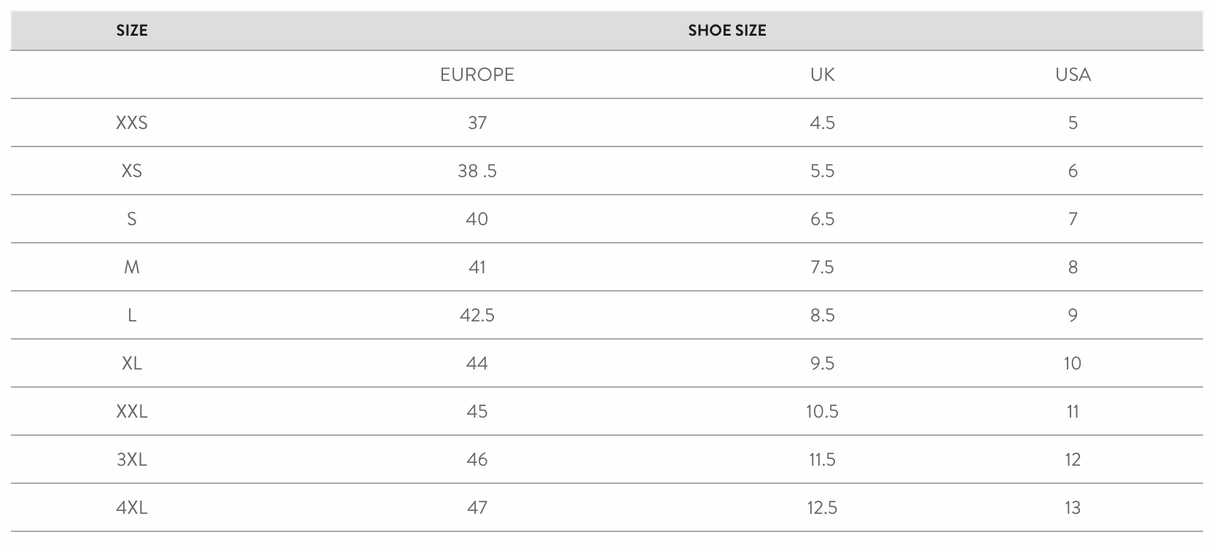
Task: Click the SIZE column header
Action: click(131, 31)
